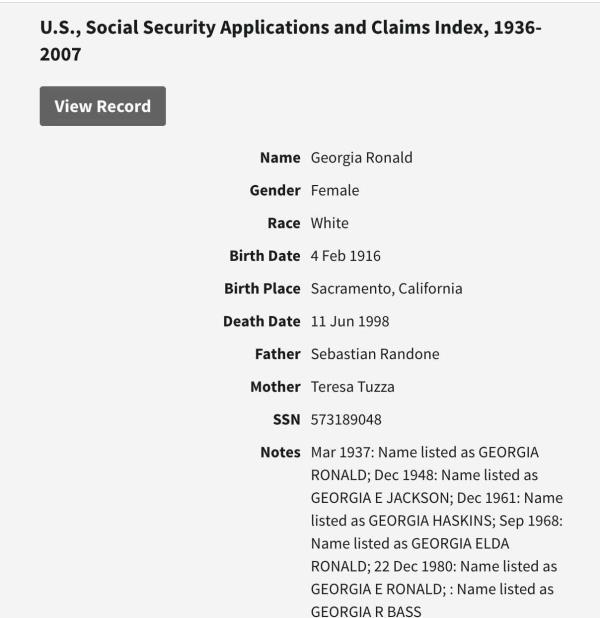The height and width of the screenshot is (618, 600).
Task: Select the Notes field label
Action: [280, 452]
